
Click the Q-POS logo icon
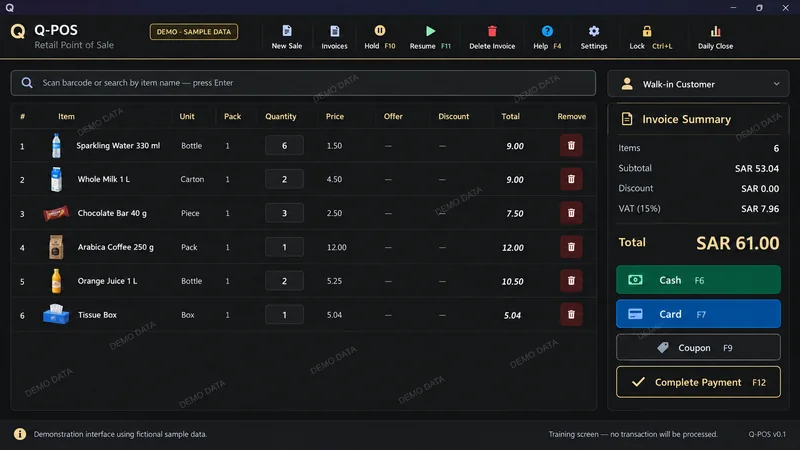(x=18, y=32)
